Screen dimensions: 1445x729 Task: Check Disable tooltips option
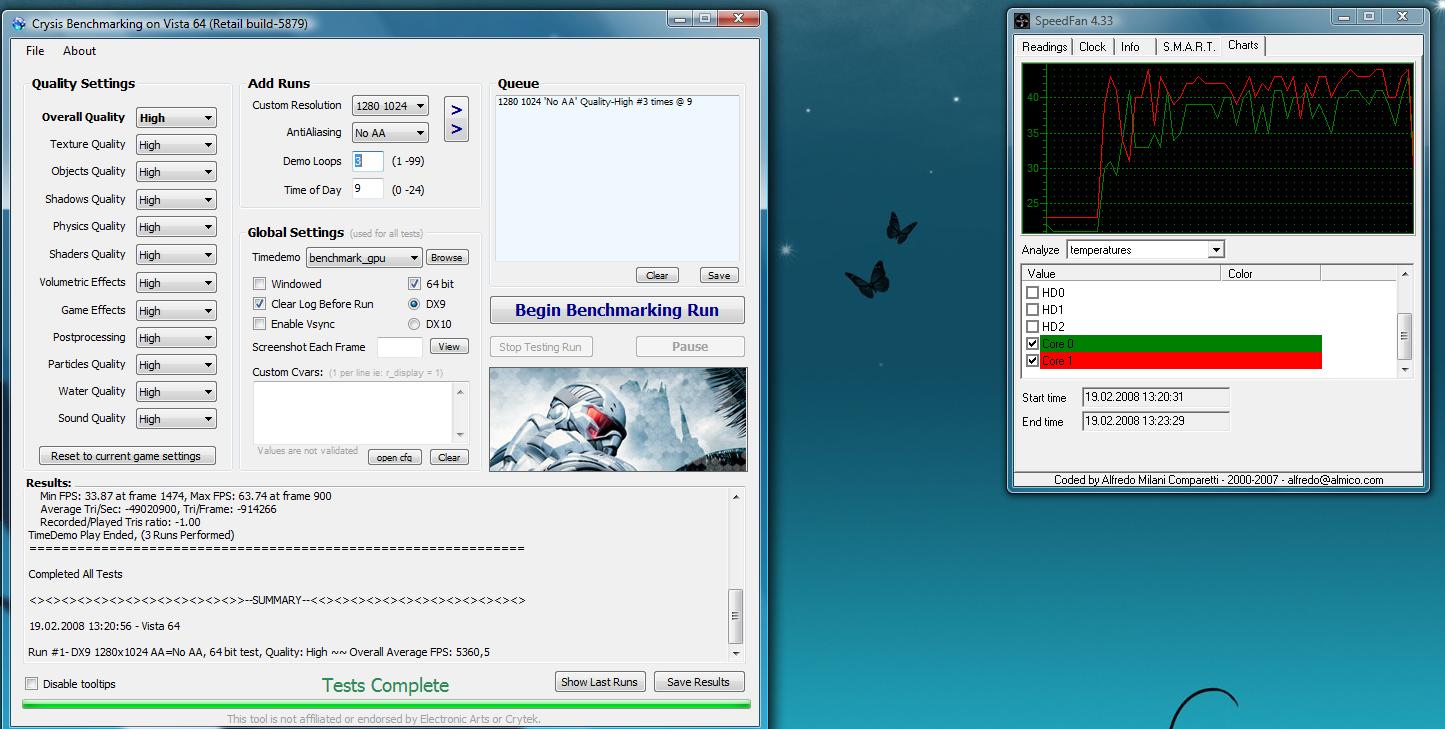[32, 684]
